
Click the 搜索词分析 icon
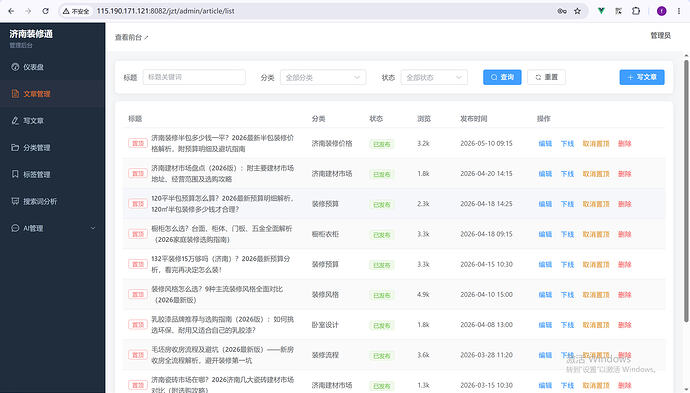point(15,201)
